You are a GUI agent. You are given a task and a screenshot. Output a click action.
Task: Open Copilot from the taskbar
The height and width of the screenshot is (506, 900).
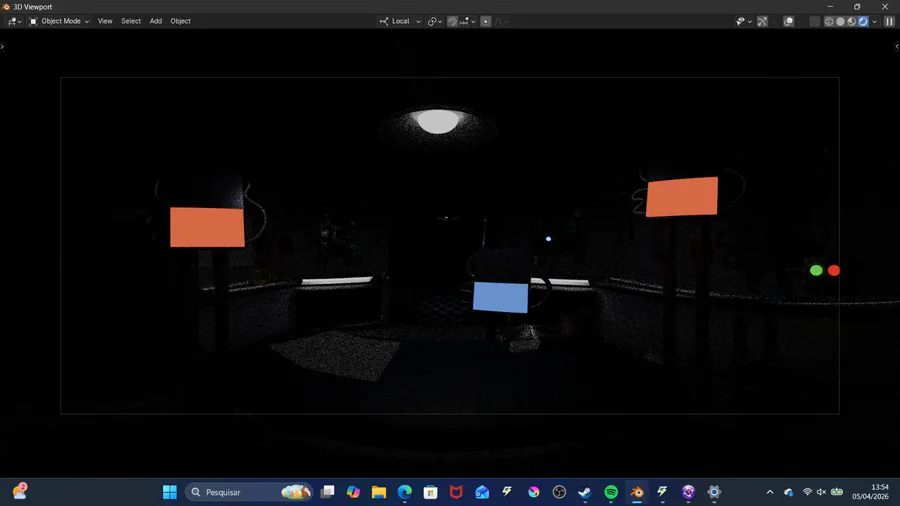353,492
